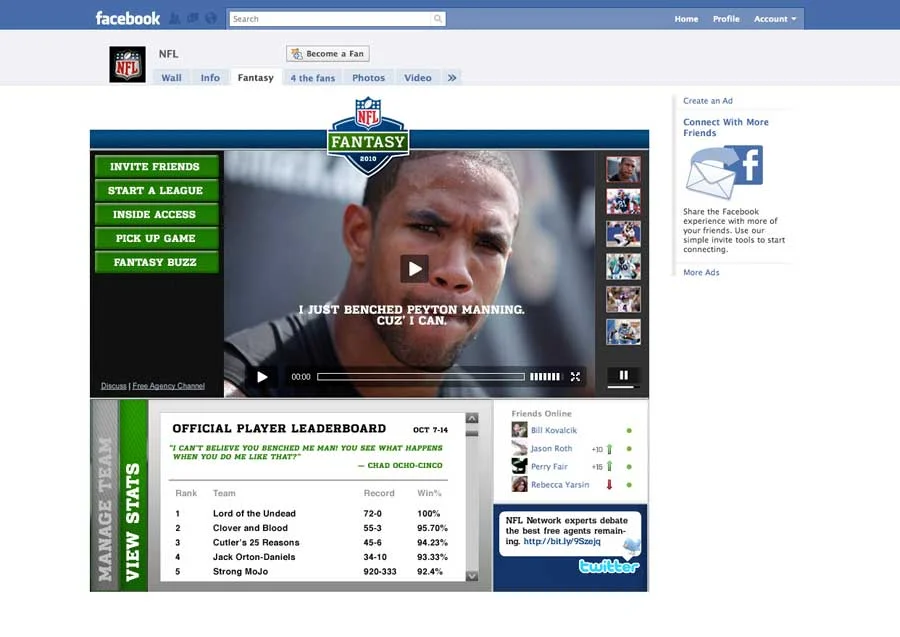
Task: Click Rebecca Yarsin's red down arrow
Action: coord(609,484)
